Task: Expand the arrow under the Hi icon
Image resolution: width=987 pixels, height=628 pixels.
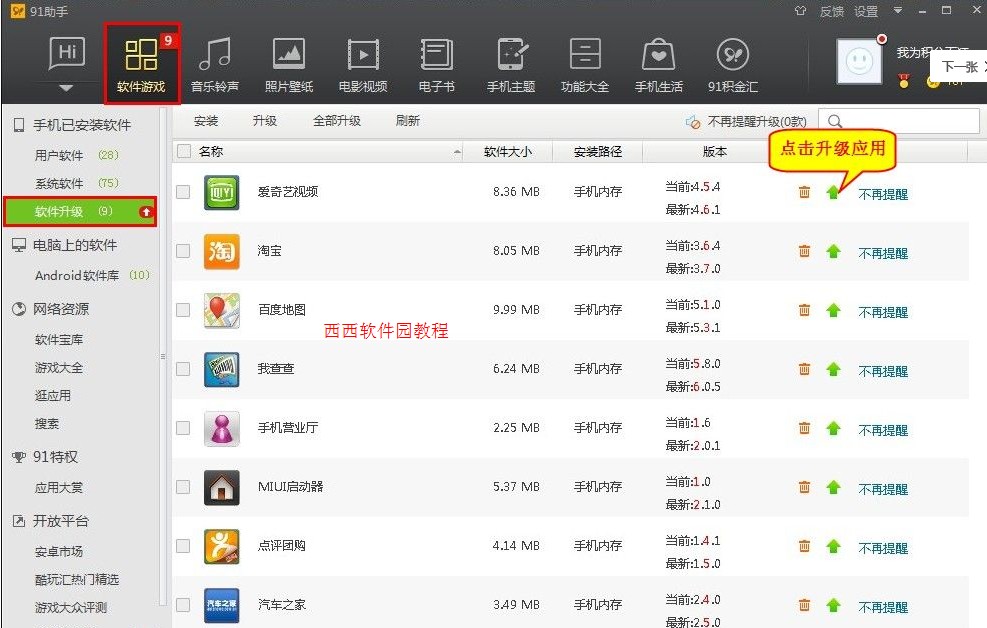Action: pos(66,88)
